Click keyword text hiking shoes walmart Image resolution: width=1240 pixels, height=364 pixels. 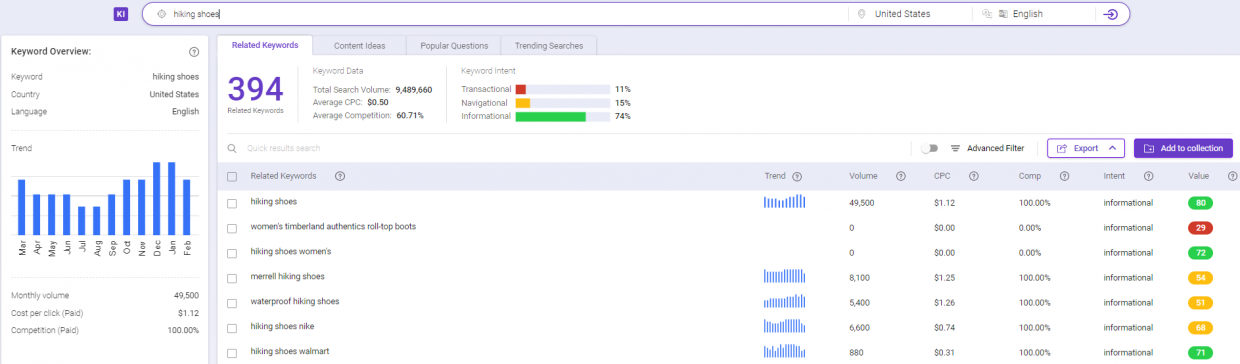290,351
